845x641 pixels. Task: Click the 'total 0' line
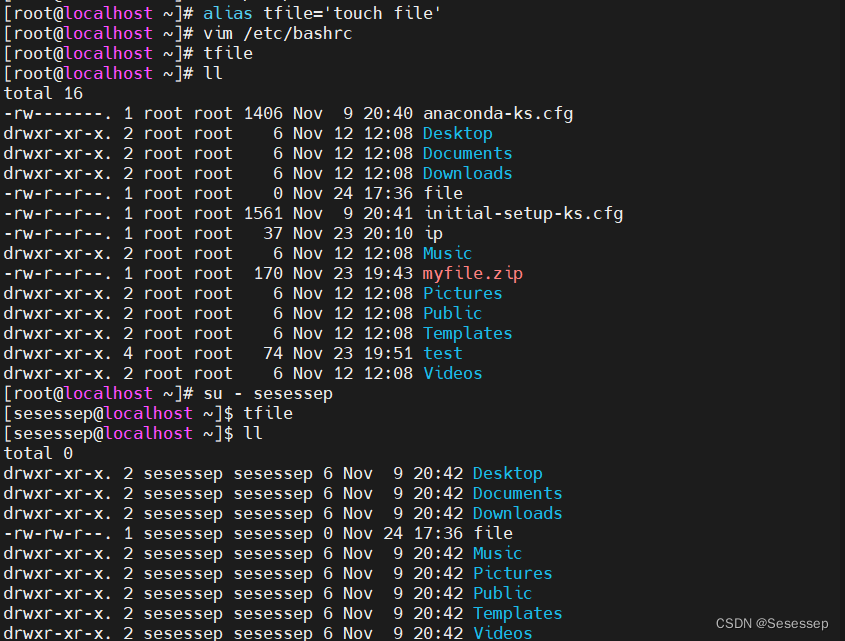(38, 453)
